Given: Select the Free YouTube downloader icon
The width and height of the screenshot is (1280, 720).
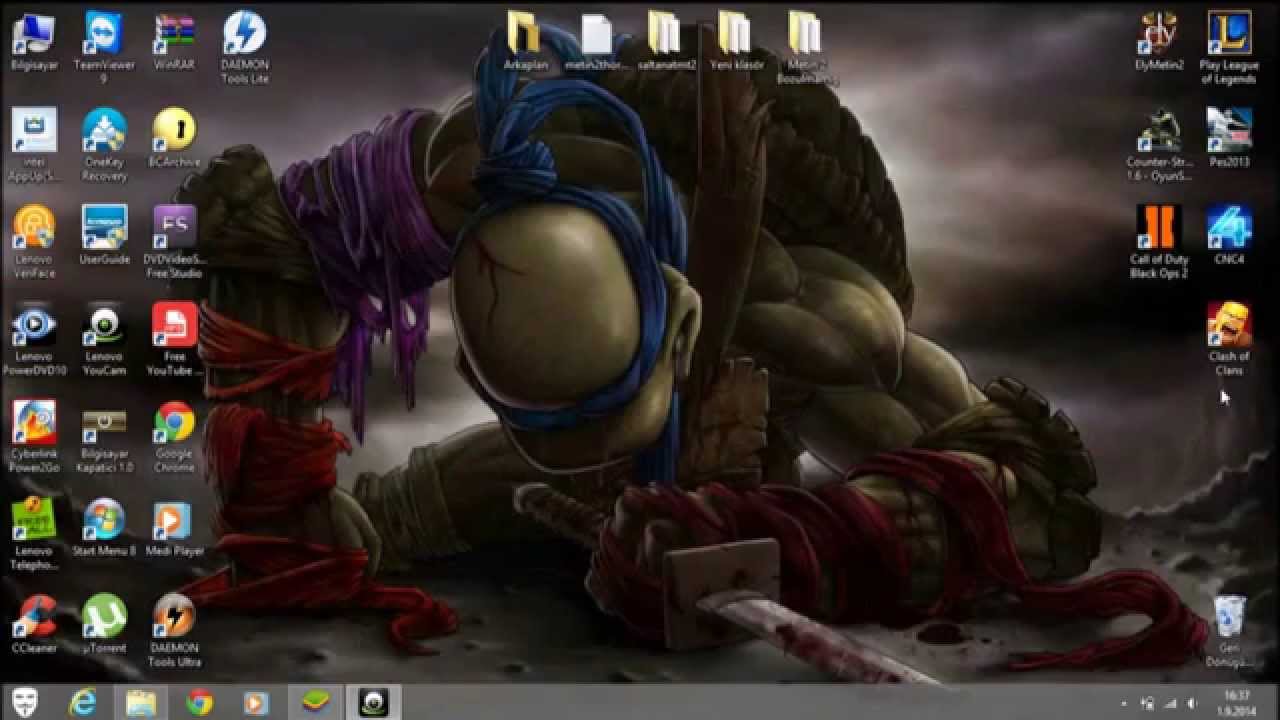Looking at the screenshot, I should (x=174, y=340).
